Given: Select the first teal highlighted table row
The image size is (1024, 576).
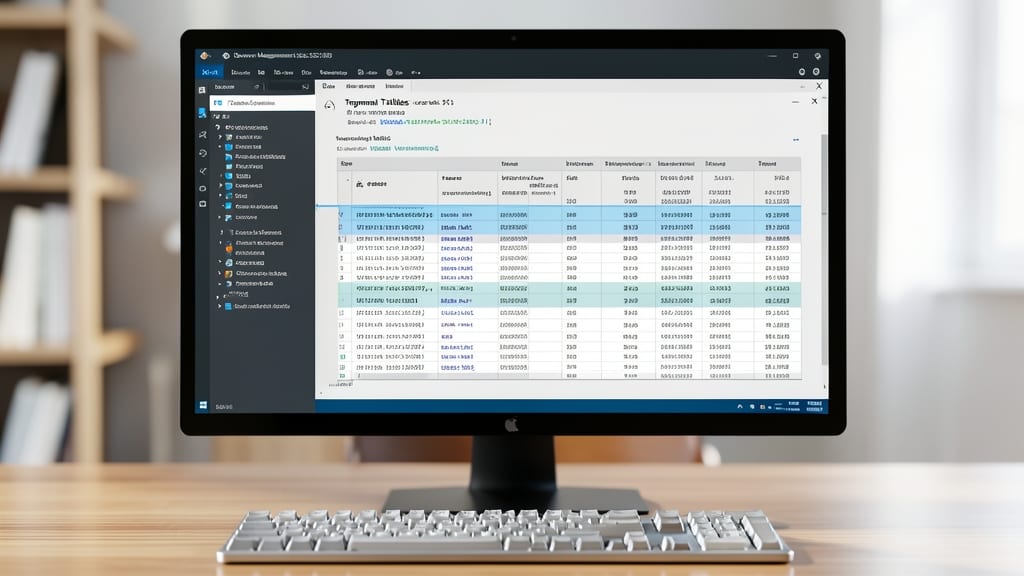Looking at the screenshot, I should point(569,288).
